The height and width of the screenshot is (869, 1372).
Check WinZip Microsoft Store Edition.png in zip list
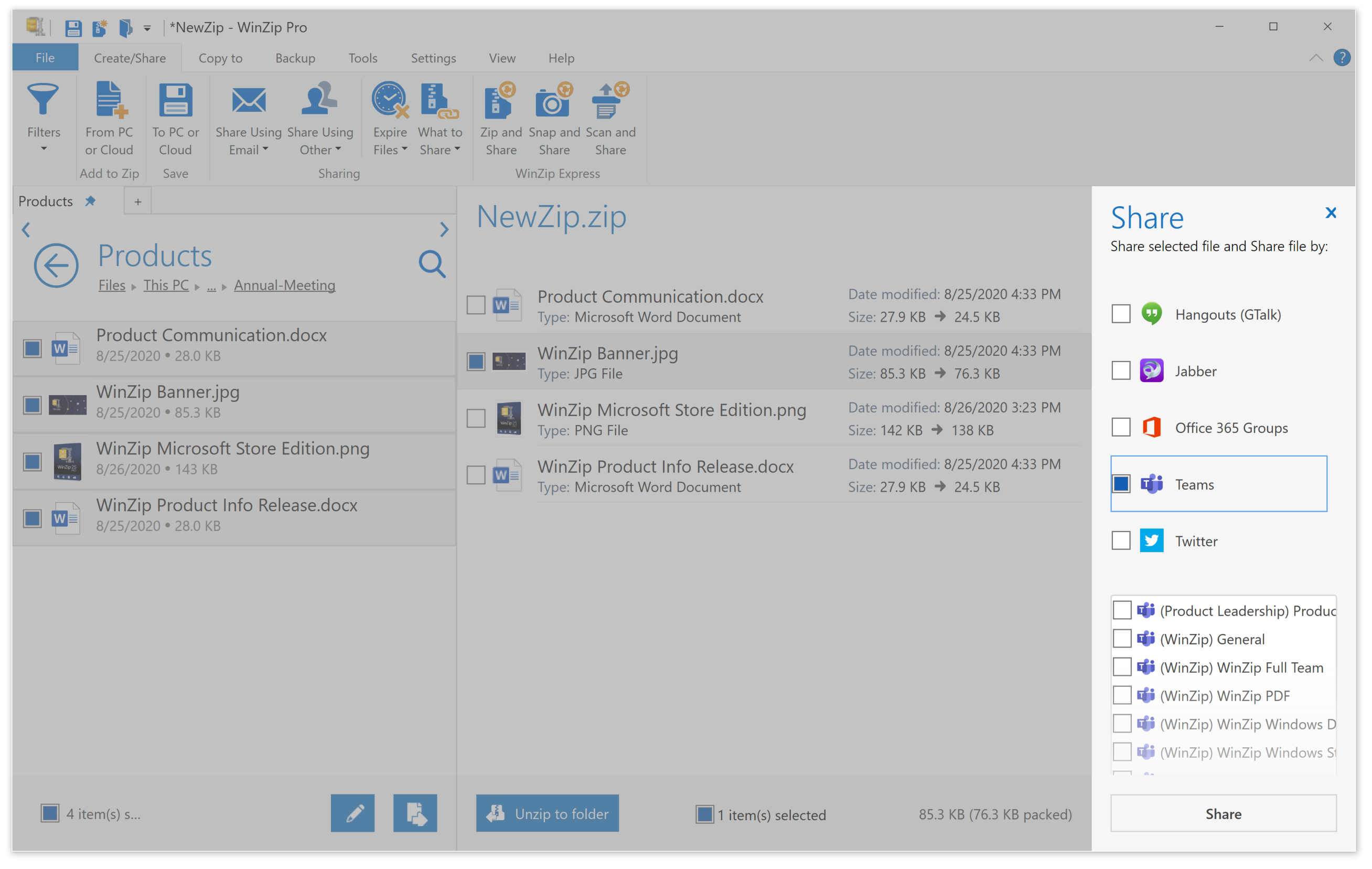tap(476, 418)
